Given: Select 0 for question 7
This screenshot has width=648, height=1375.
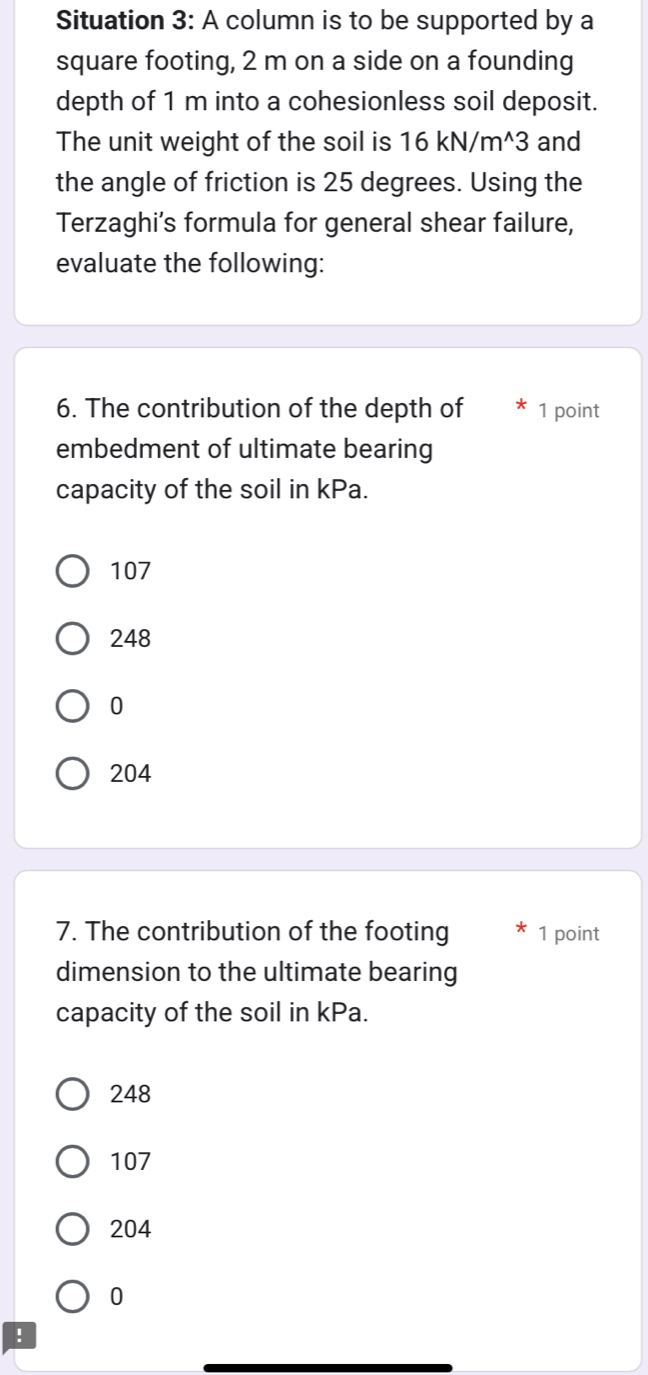Looking at the screenshot, I should (73, 1296).
